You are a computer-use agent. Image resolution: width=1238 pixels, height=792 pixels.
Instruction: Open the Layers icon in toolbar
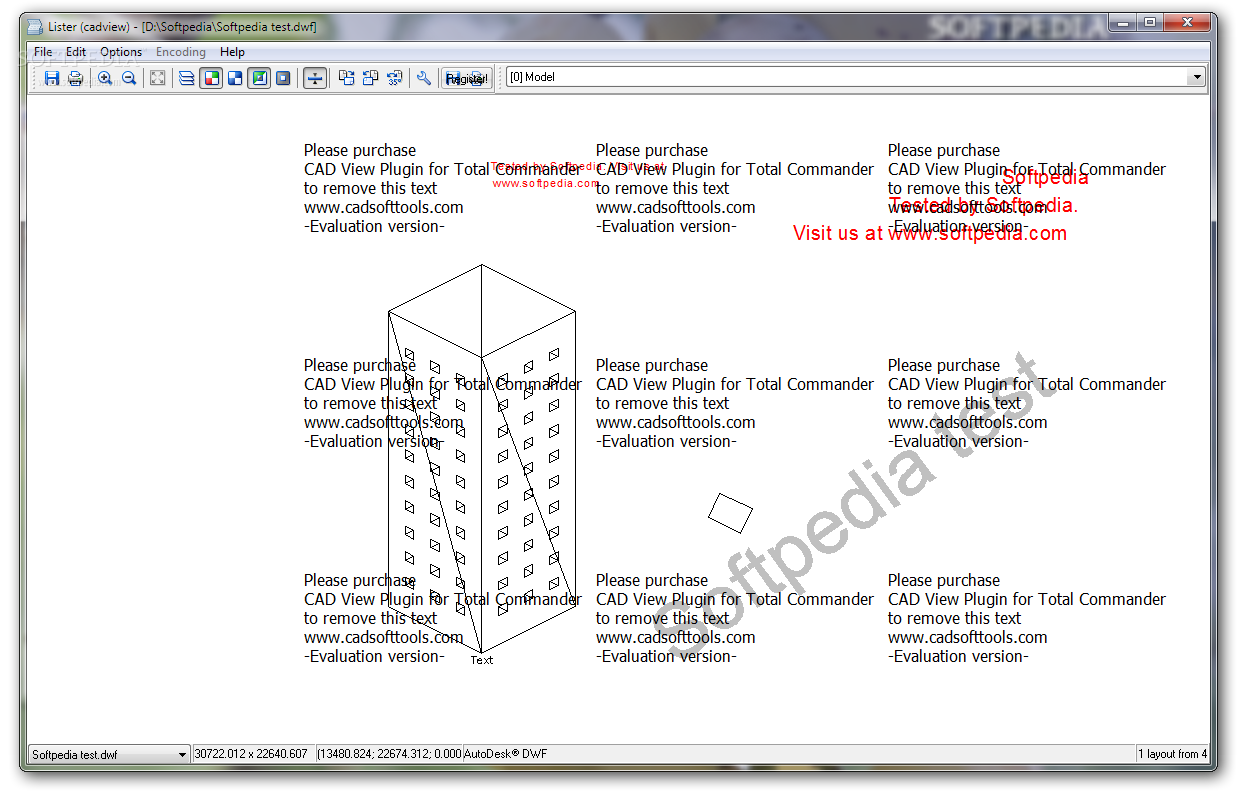tap(186, 78)
